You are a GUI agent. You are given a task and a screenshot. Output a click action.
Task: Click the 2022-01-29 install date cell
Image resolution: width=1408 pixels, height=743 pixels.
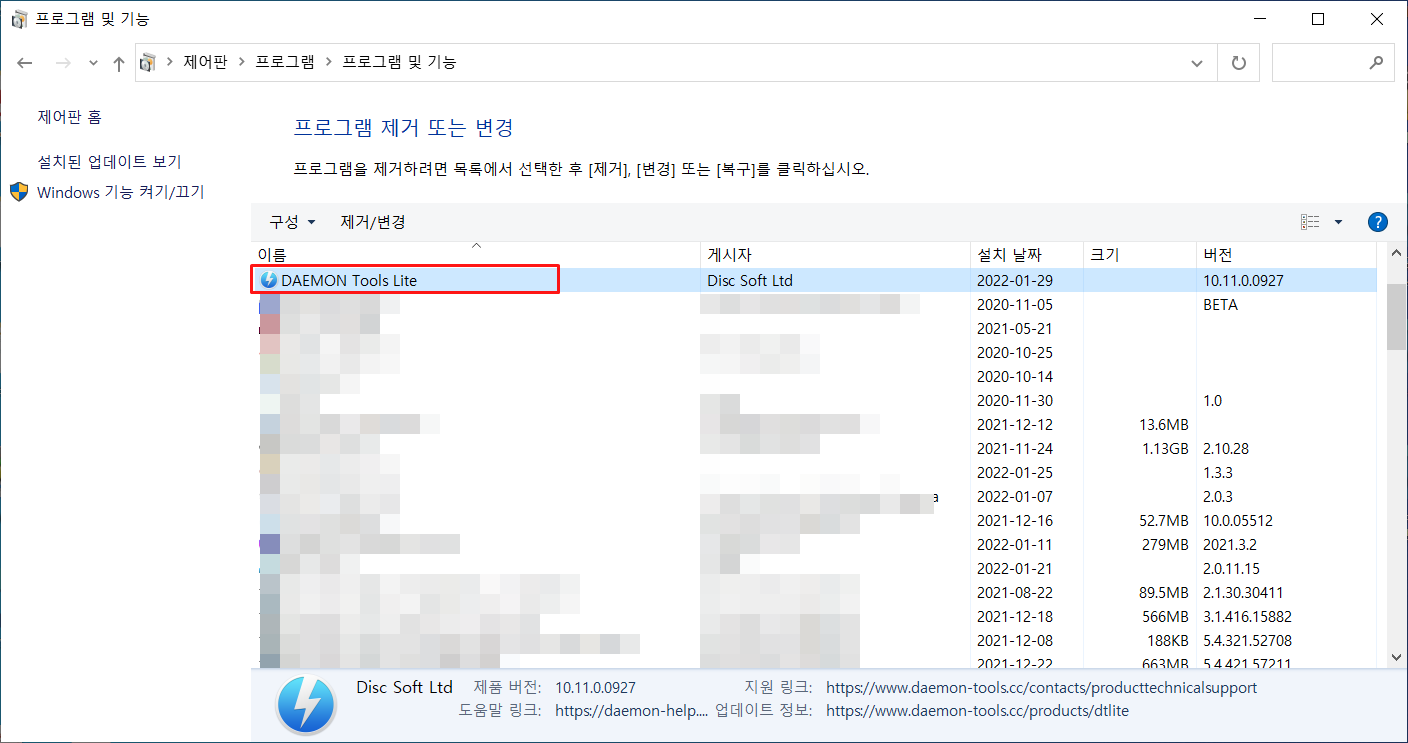1015,280
